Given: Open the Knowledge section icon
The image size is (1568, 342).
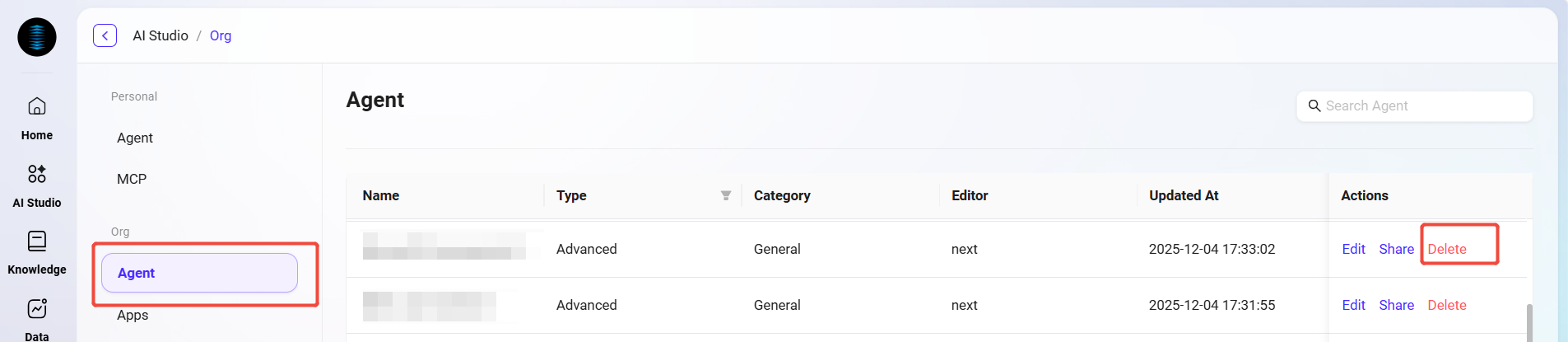Looking at the screenshot, I should pyautogui.click(x=37, y=241).
